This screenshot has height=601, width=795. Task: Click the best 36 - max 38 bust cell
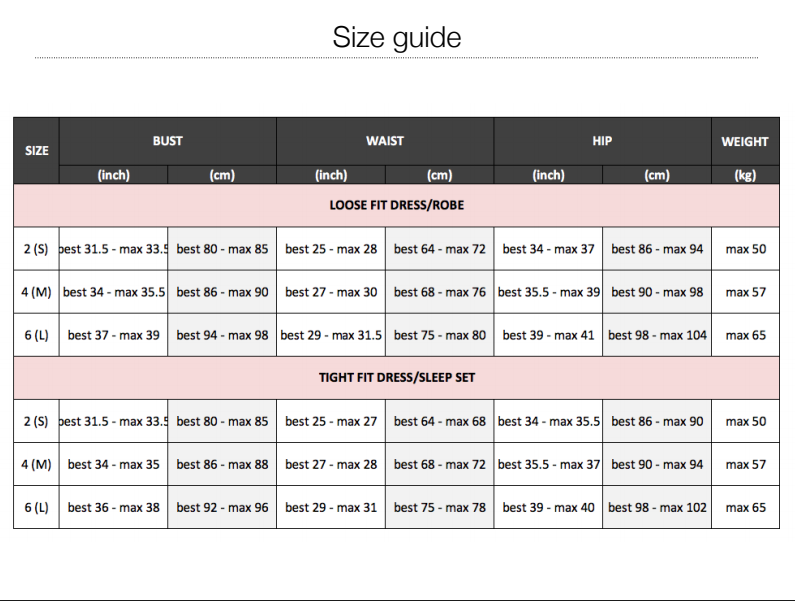coord(114,507)
